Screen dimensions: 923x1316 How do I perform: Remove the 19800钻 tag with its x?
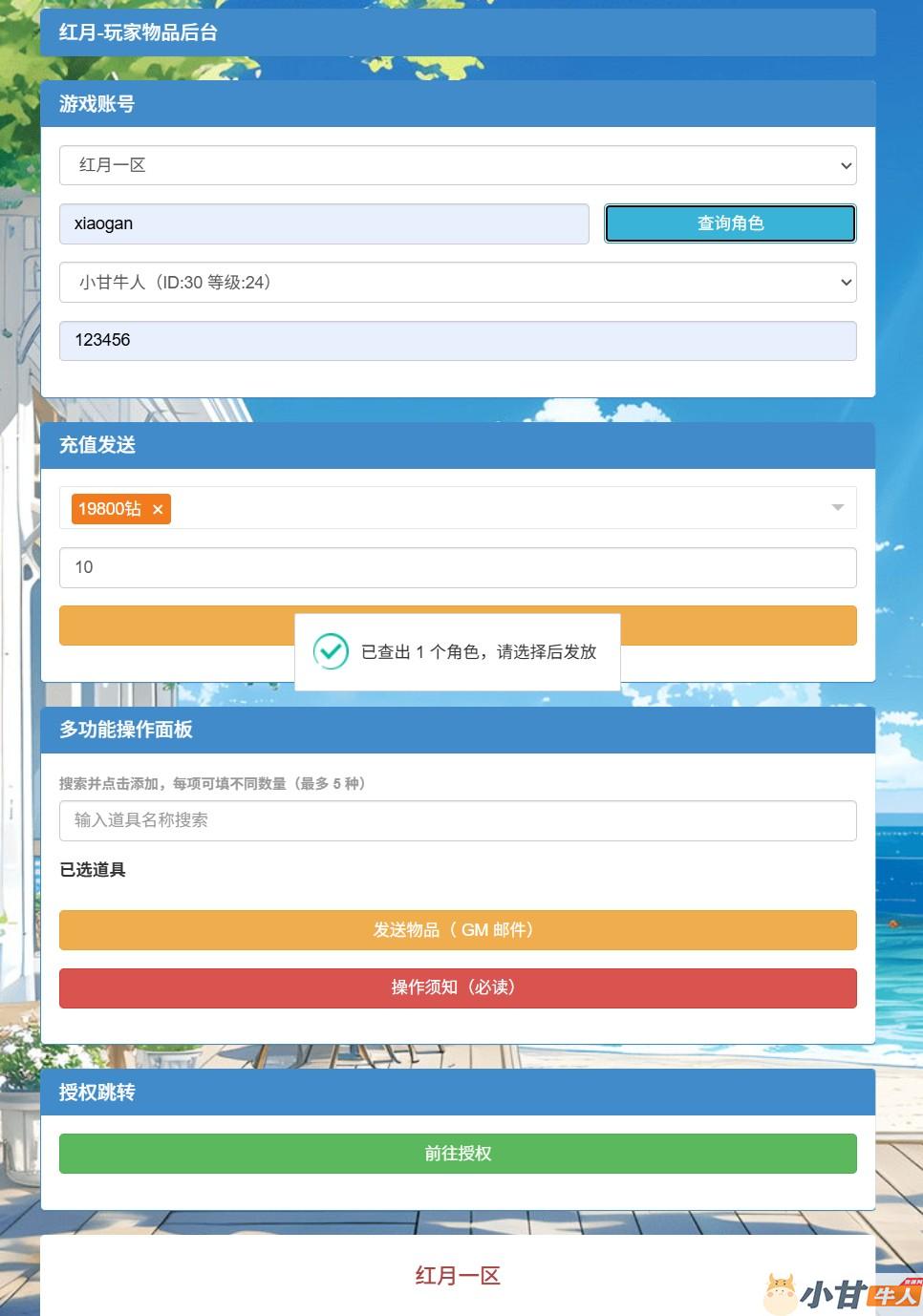pyautogui.click(x=158, y=510)
